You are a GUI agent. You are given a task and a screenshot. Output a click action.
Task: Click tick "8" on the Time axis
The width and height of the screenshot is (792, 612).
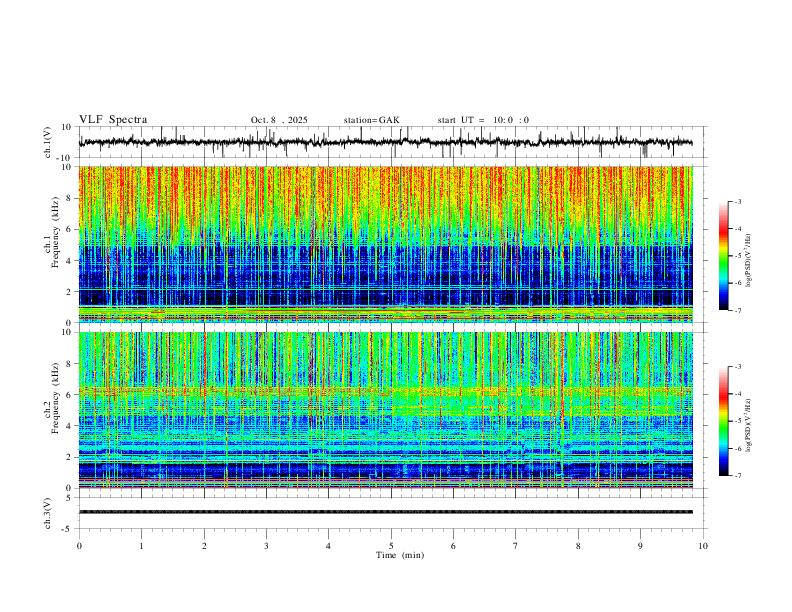[x=578, y=546]
